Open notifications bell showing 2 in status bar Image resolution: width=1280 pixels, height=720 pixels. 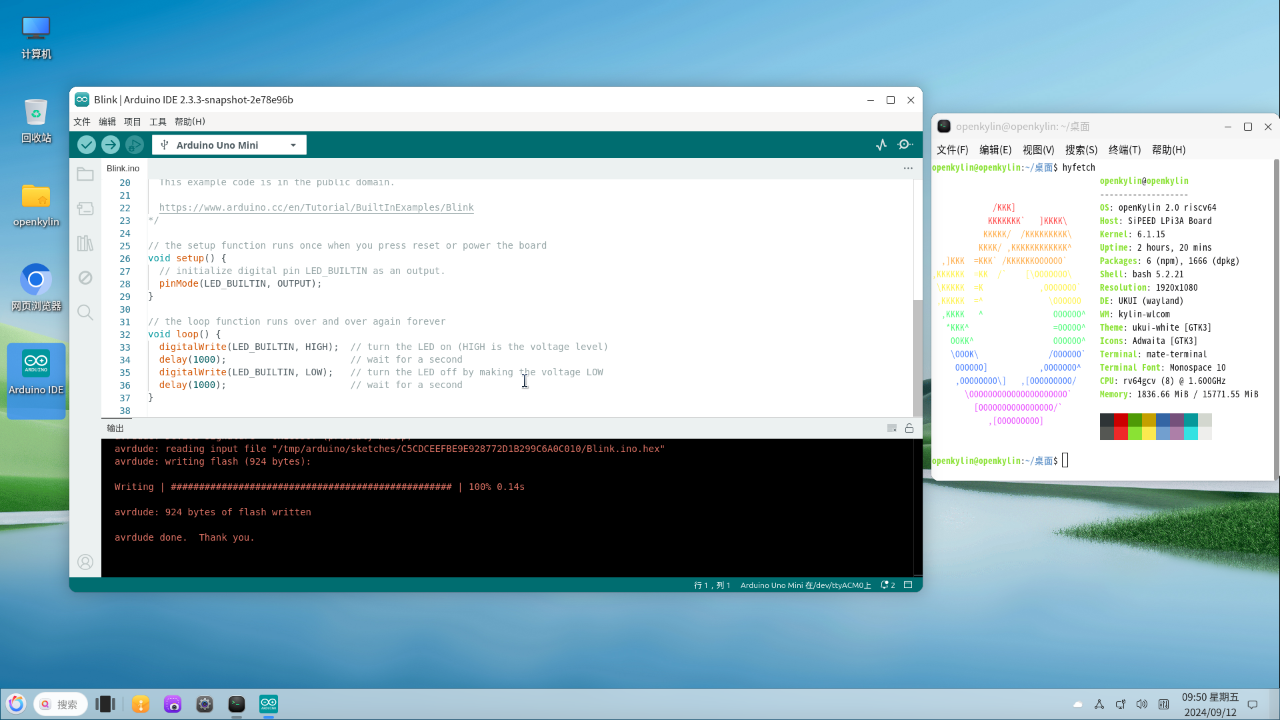888,585
